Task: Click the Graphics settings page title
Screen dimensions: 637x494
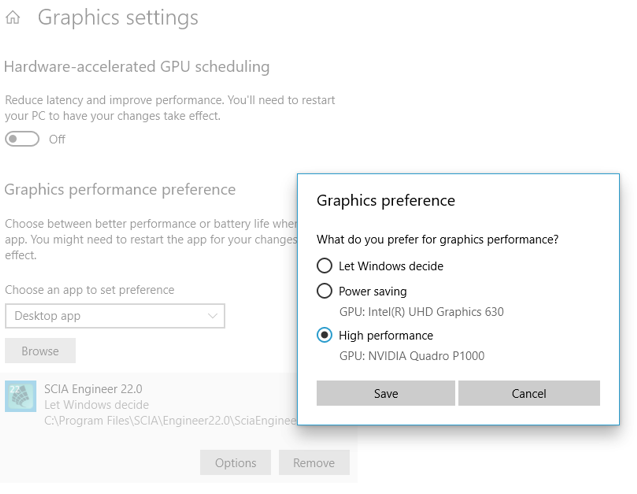Action: click(118, 18)
